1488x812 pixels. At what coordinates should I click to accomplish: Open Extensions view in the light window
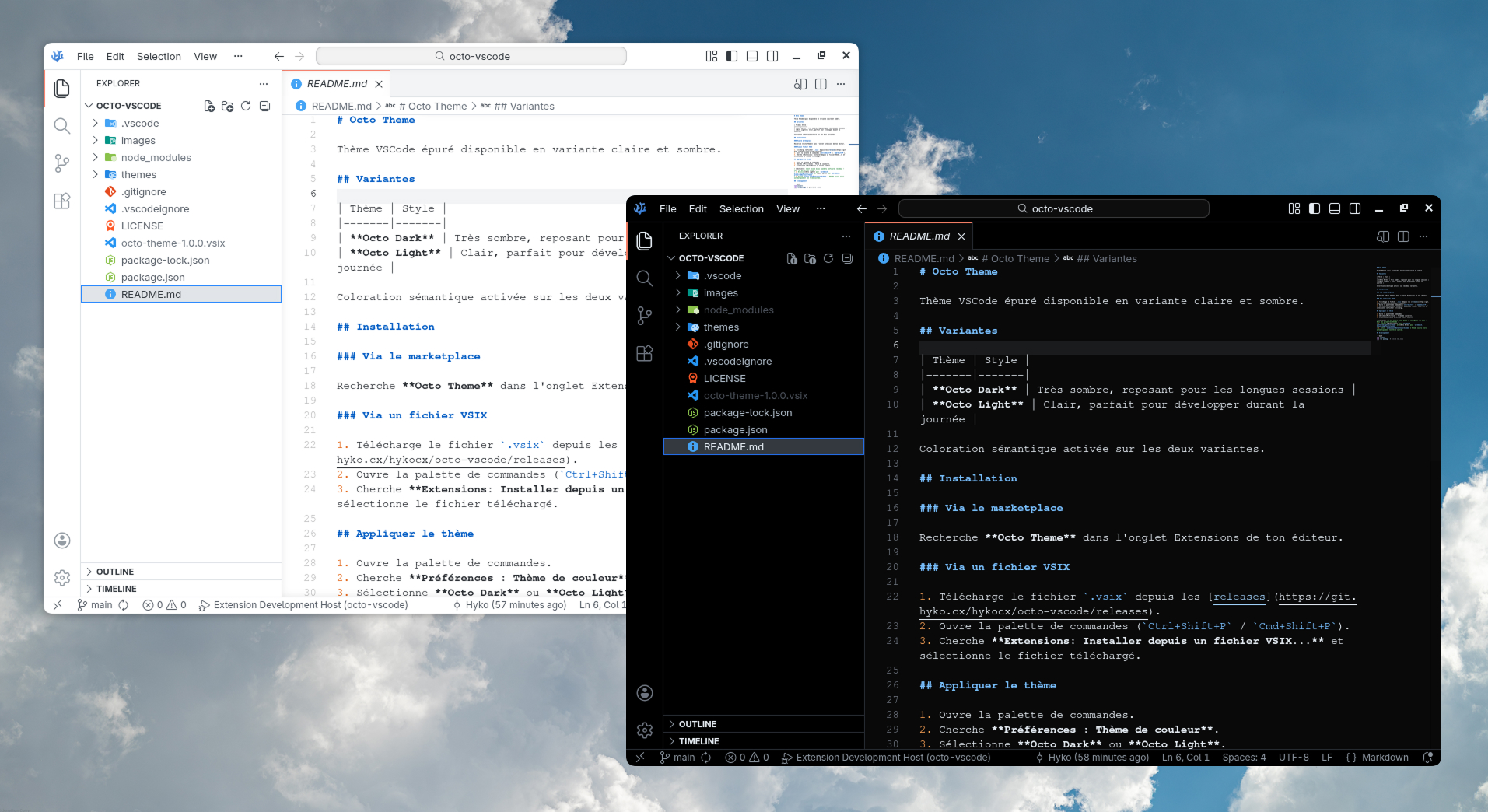62,201
